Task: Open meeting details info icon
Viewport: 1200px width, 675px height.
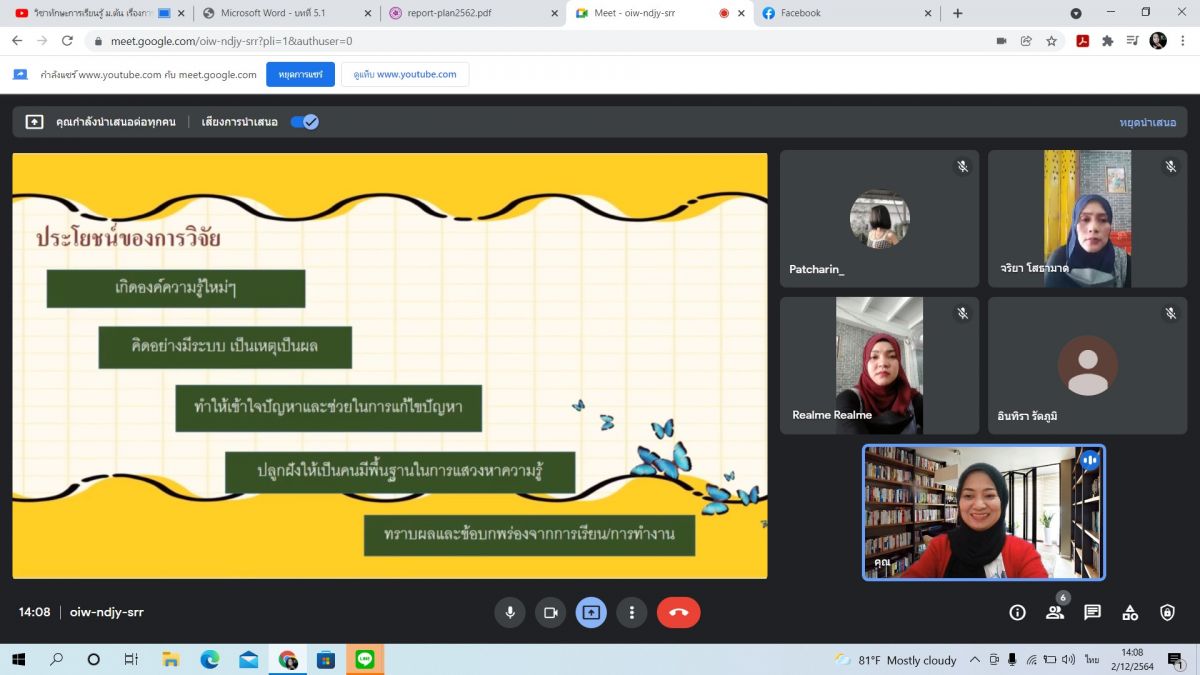Action: pos(1017,612)
